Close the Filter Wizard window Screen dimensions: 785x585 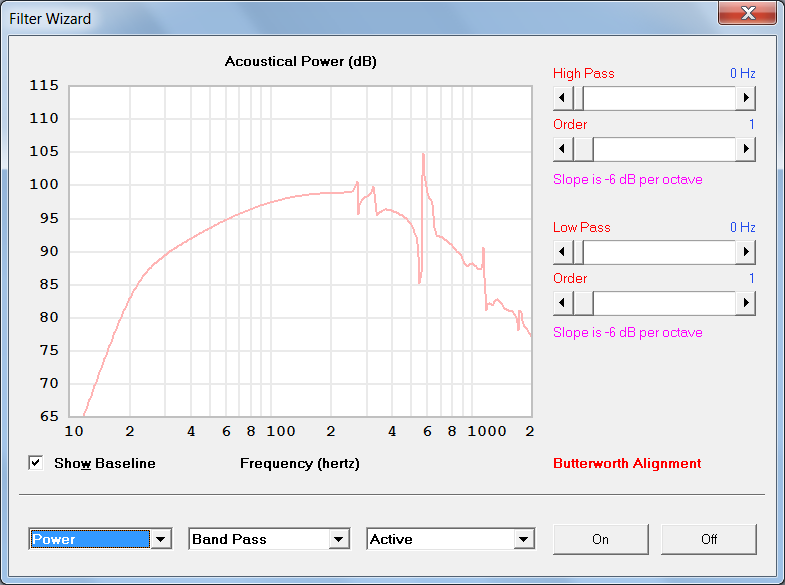(747, 13)
